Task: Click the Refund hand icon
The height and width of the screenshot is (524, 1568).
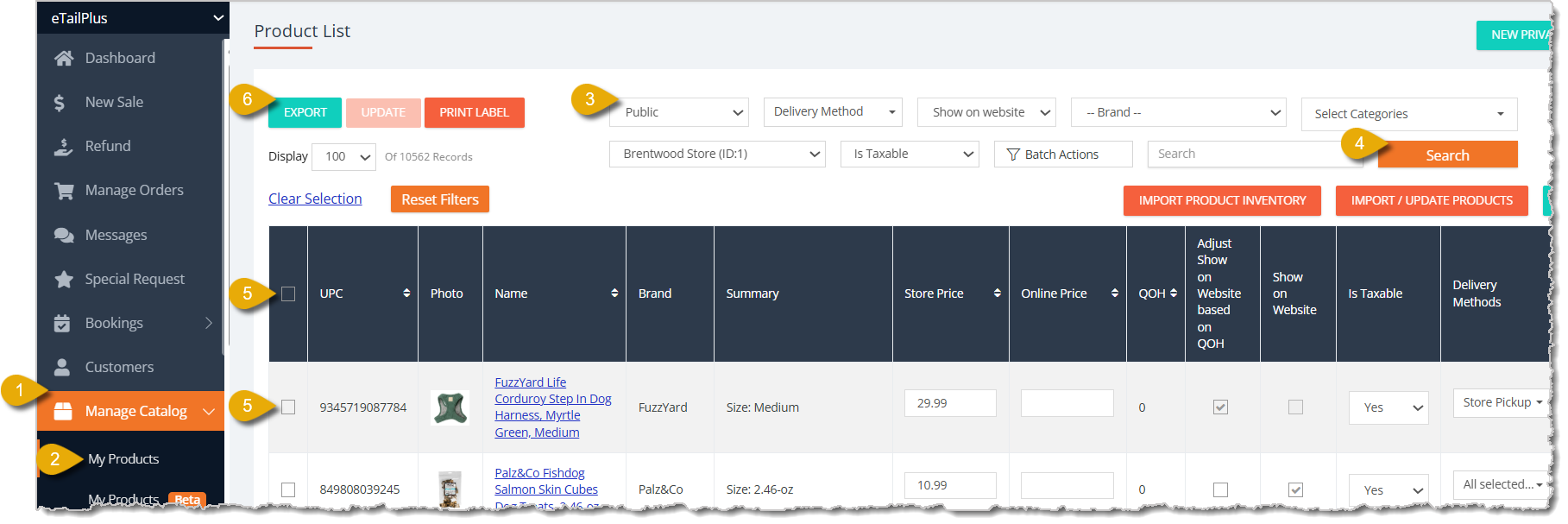Action: coord(64,147)
